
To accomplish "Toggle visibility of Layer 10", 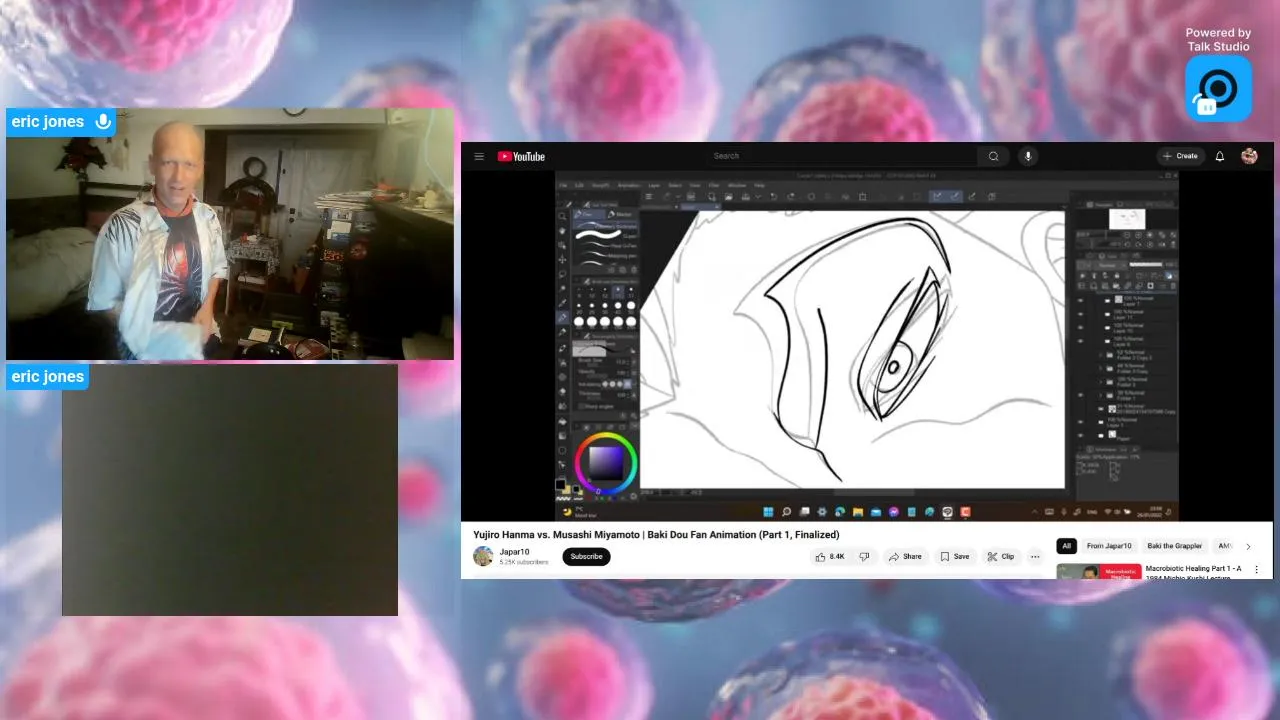I will [x=1080, y=328].
